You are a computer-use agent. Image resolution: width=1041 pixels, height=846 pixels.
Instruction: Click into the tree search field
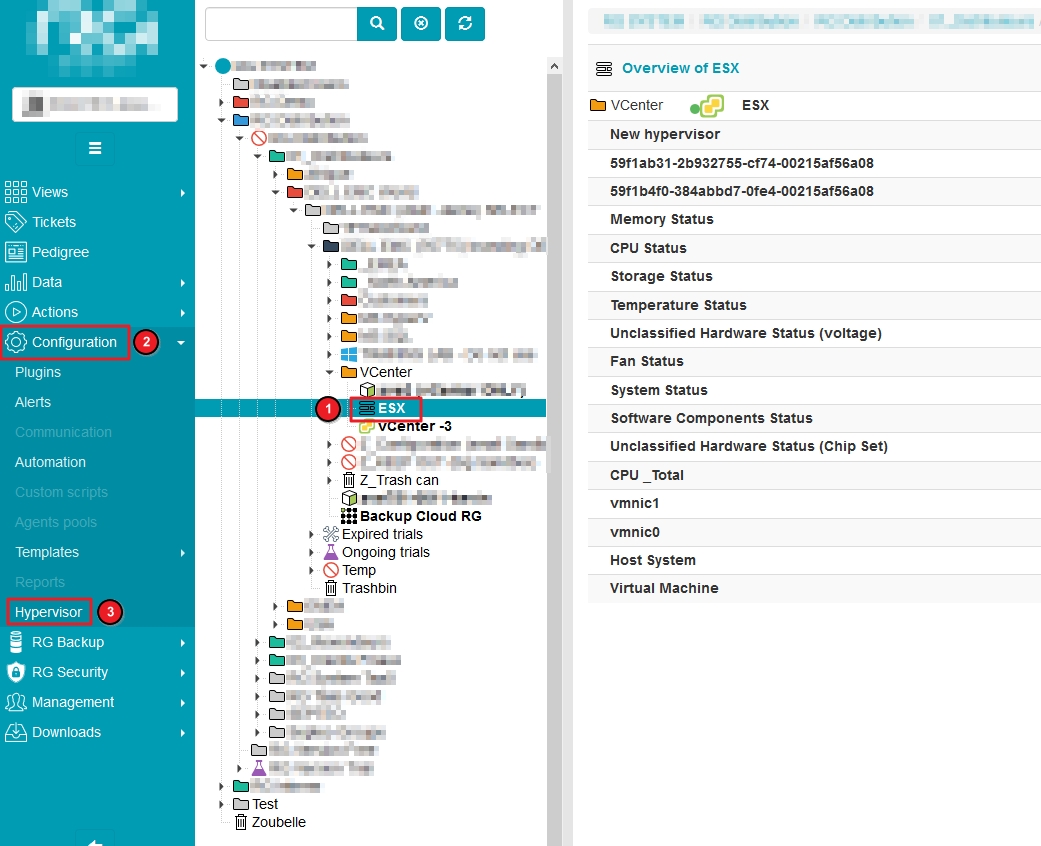[x=280, y=24]
